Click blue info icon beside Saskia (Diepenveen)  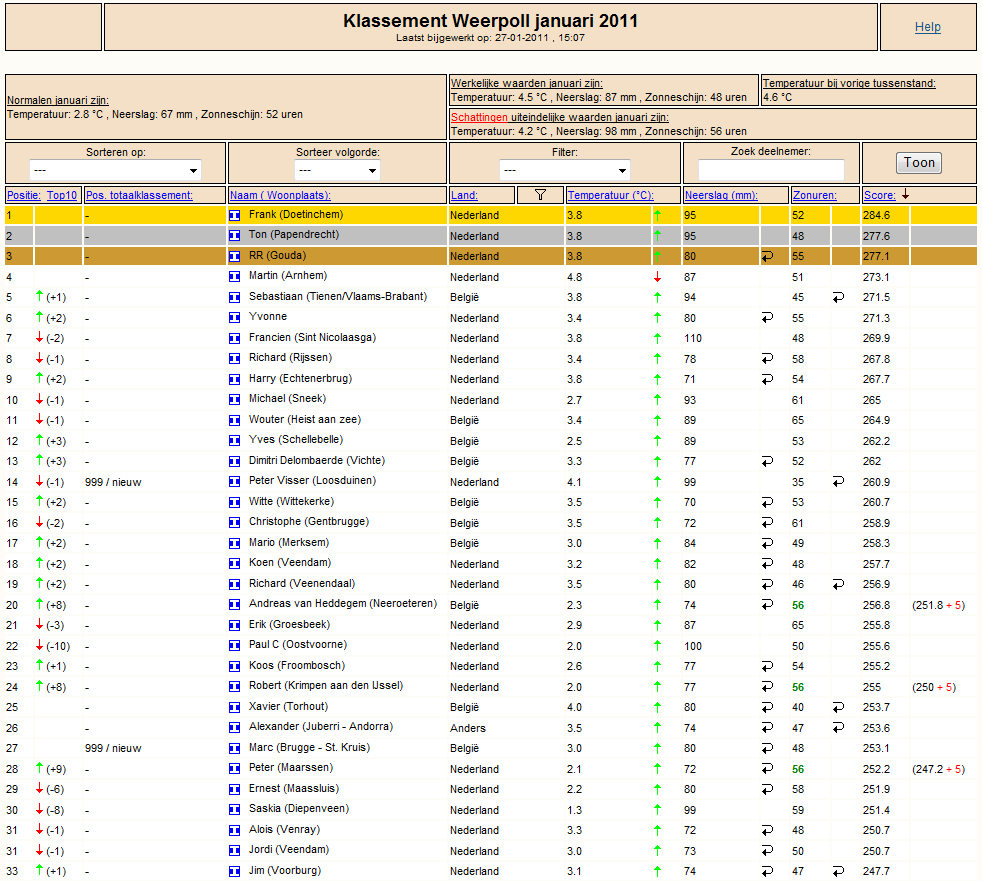pos(235,810)
